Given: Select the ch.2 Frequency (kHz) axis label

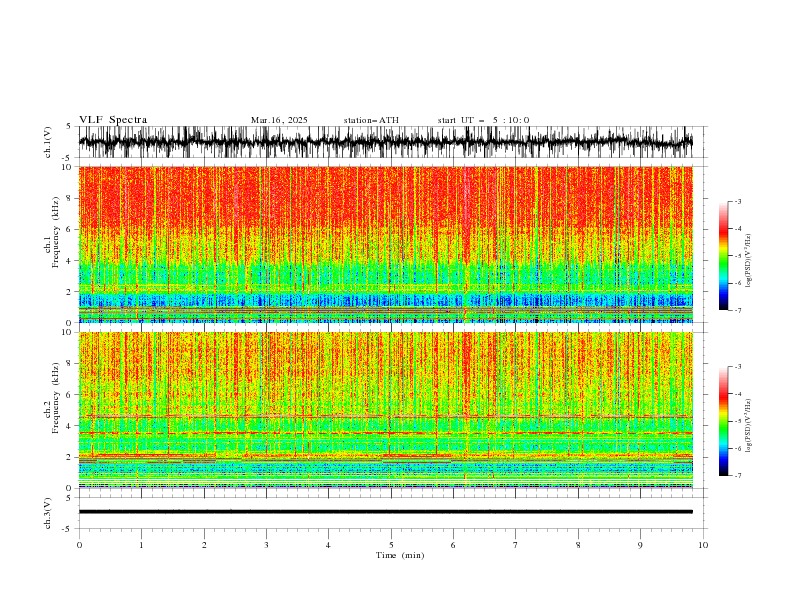Looking at the screenshot, I should (x=52, y=398).
